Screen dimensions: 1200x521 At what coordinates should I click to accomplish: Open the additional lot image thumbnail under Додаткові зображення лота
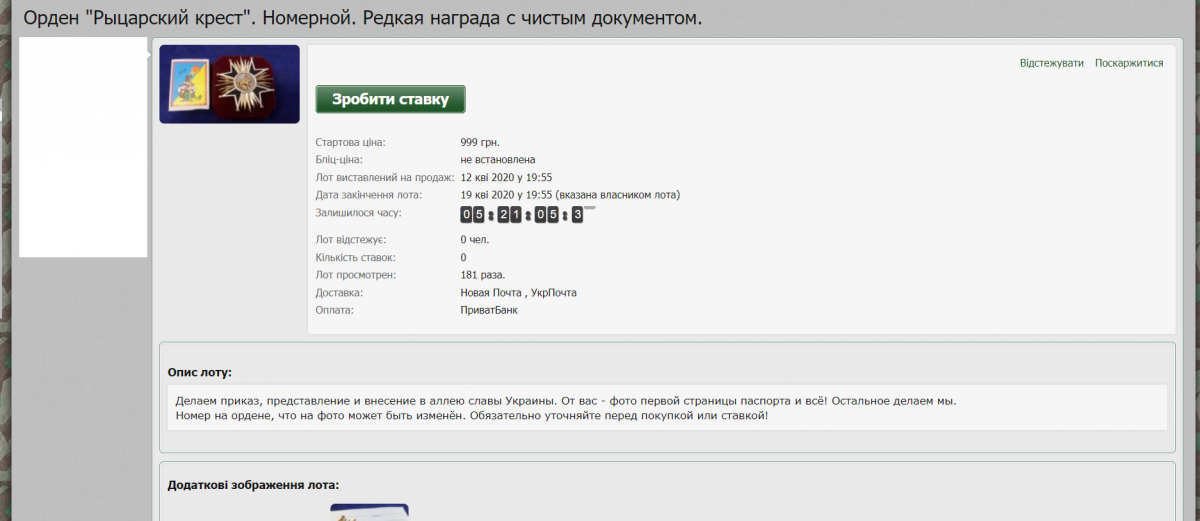(369, 512)
